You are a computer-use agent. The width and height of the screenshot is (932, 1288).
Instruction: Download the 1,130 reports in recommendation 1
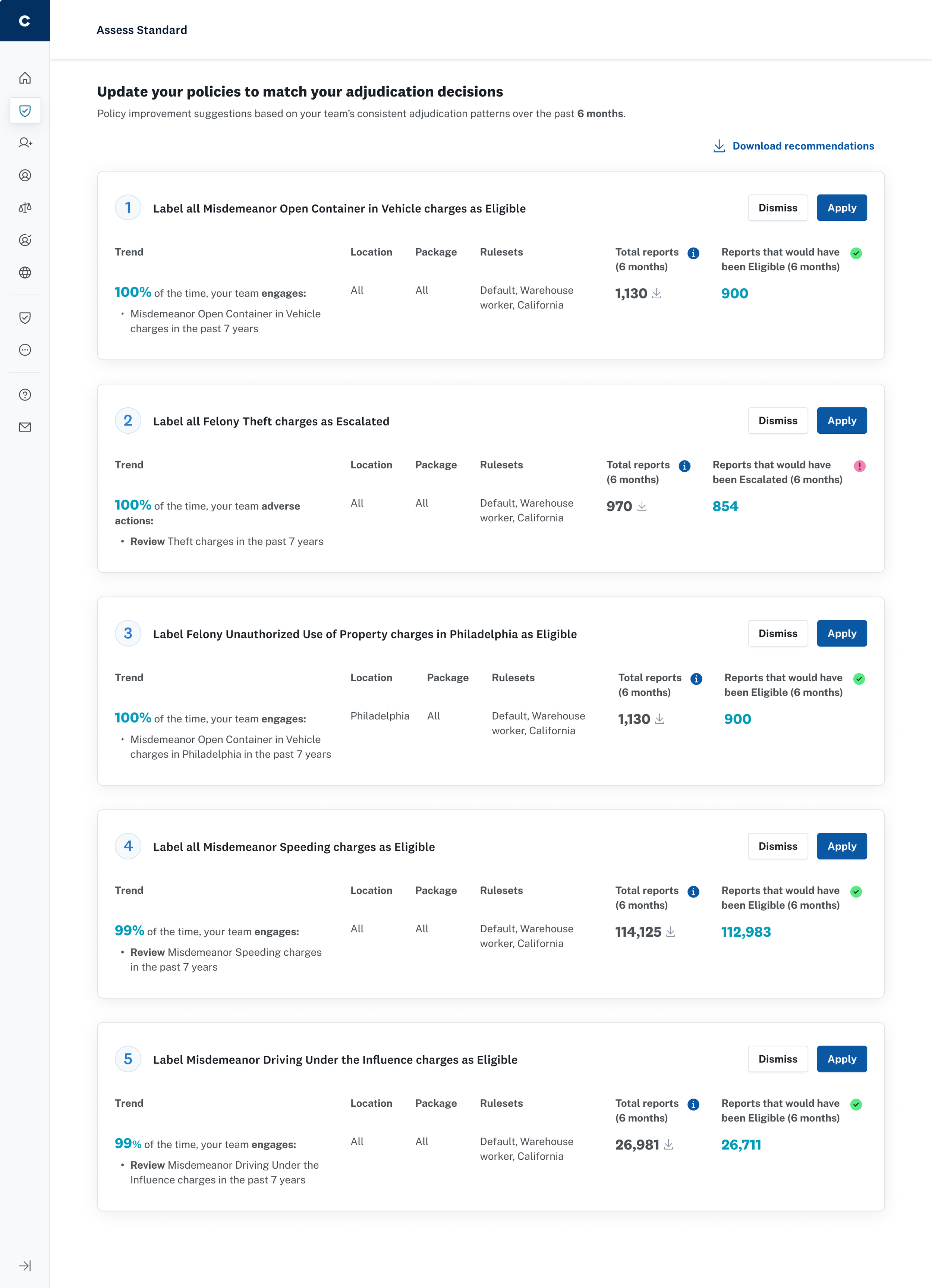point(657,293)
